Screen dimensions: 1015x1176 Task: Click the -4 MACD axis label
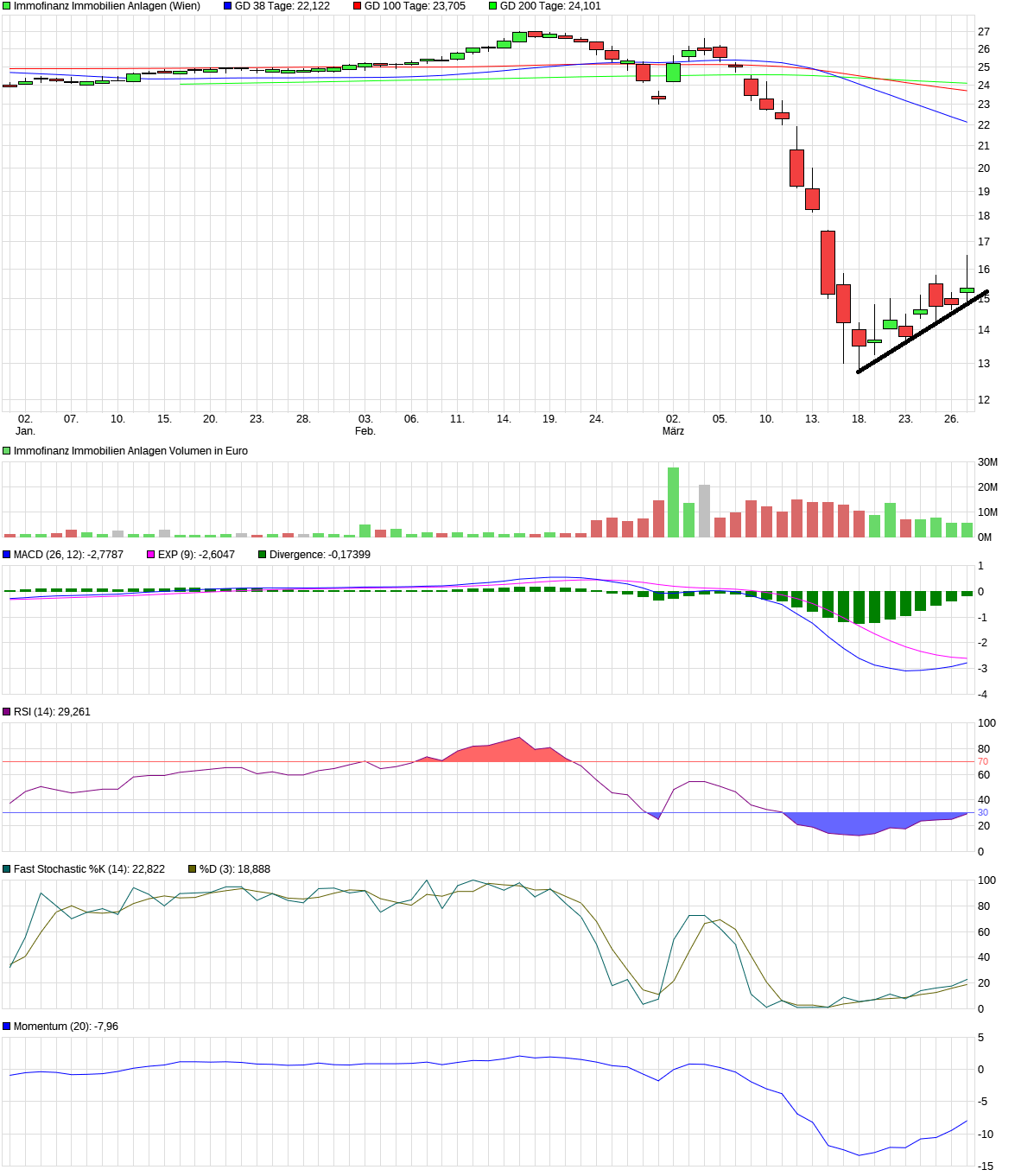[x=982, y=695]
